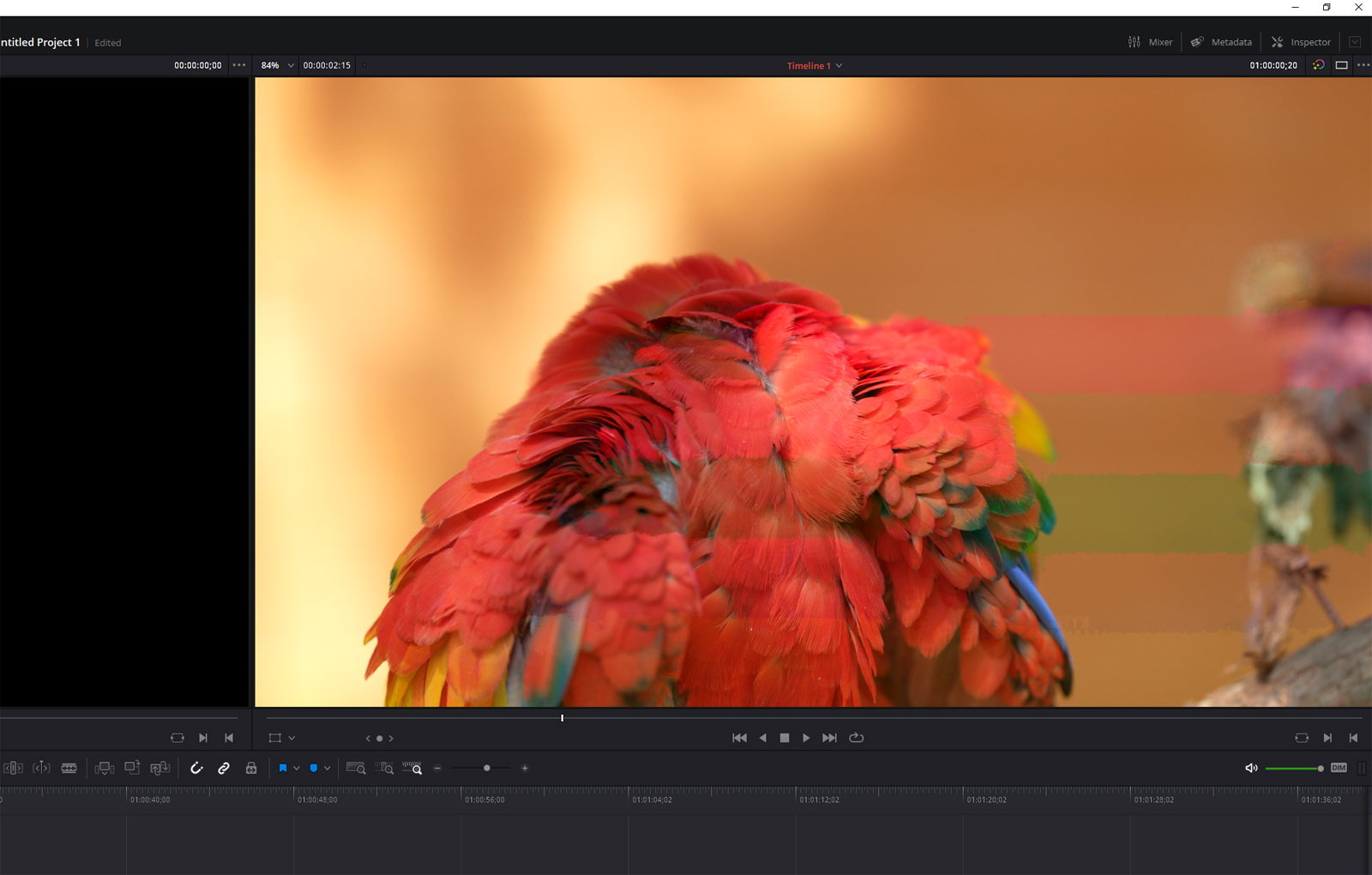The image size is (1372, 875).
Task: Open the Inspector panel
Action: point(1301,42)
